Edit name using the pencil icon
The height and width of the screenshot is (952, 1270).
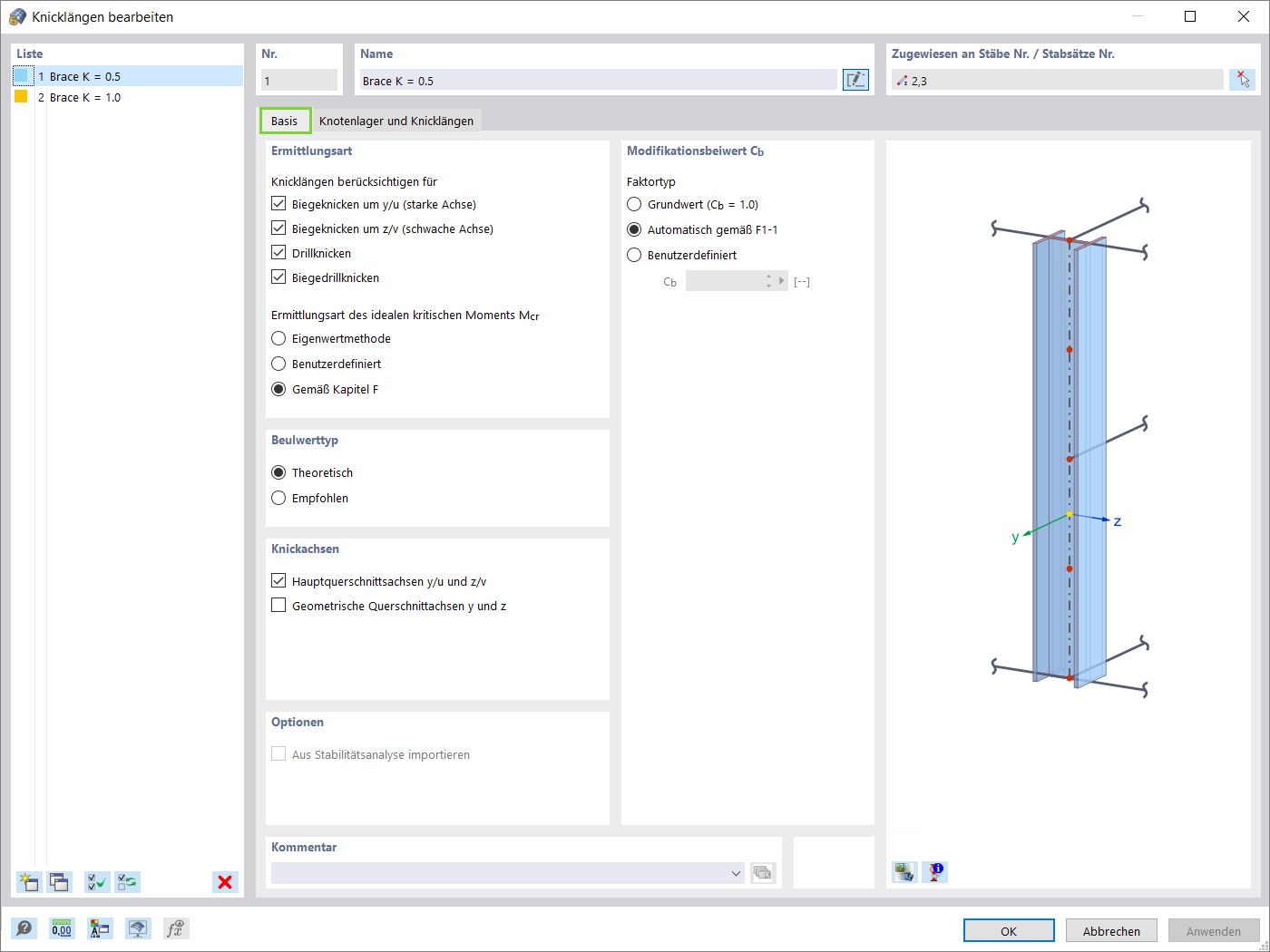[855, 80]
